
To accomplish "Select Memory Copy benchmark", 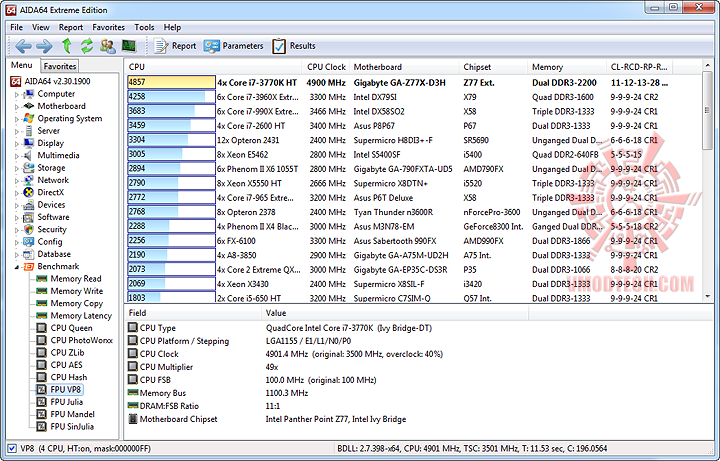I will click(x=77, y=304).
